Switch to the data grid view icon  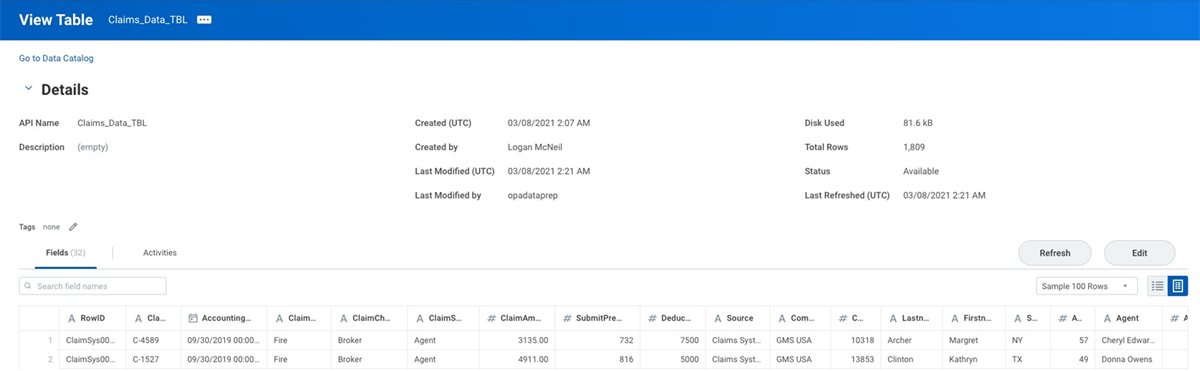tap(1178, 286)
